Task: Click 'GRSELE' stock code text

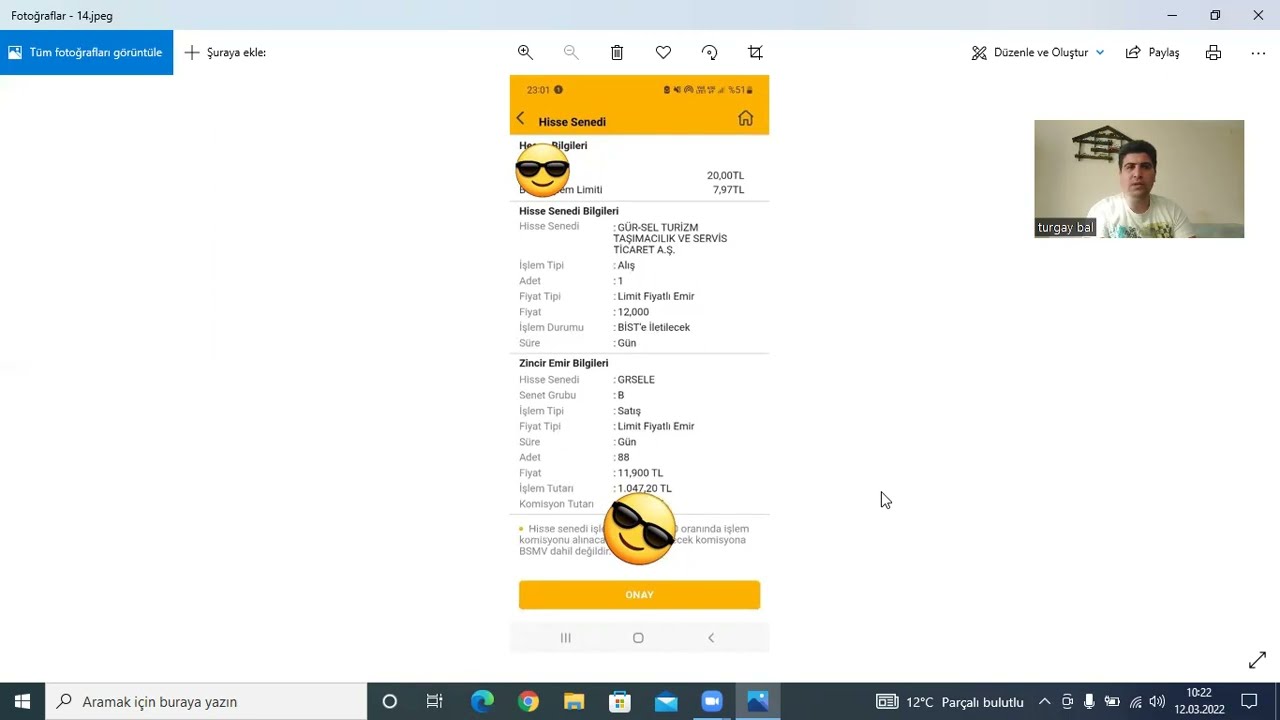Action: [636, 380]
